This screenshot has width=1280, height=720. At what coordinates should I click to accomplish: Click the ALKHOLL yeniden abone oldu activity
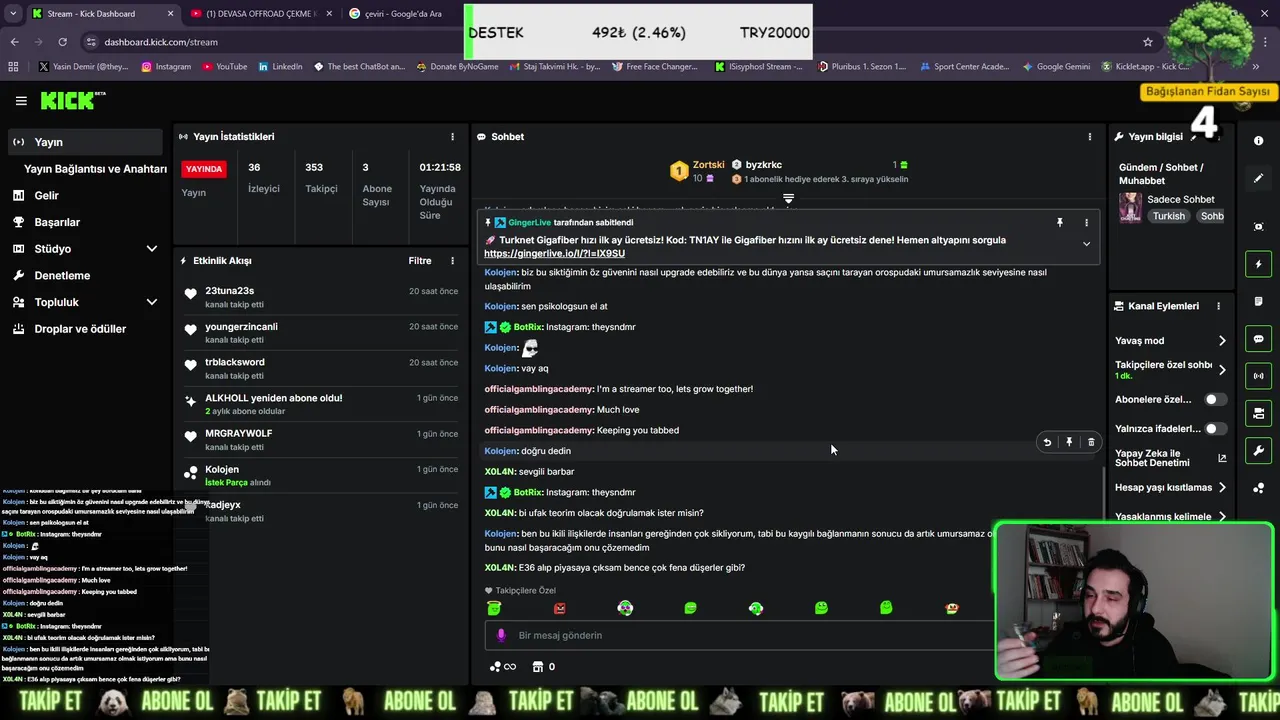coord(320,404)
